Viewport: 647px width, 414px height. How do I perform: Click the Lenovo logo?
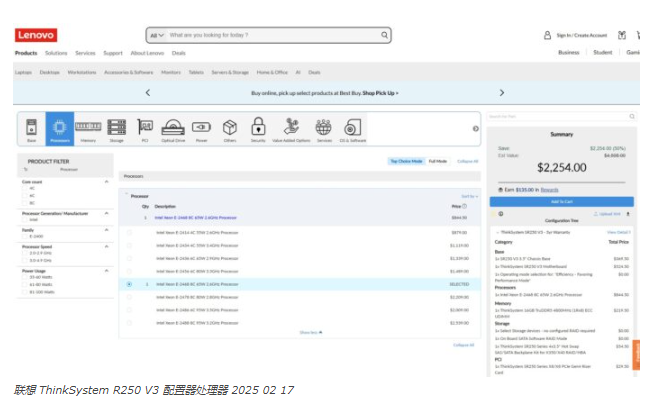[x=36, y=35]
